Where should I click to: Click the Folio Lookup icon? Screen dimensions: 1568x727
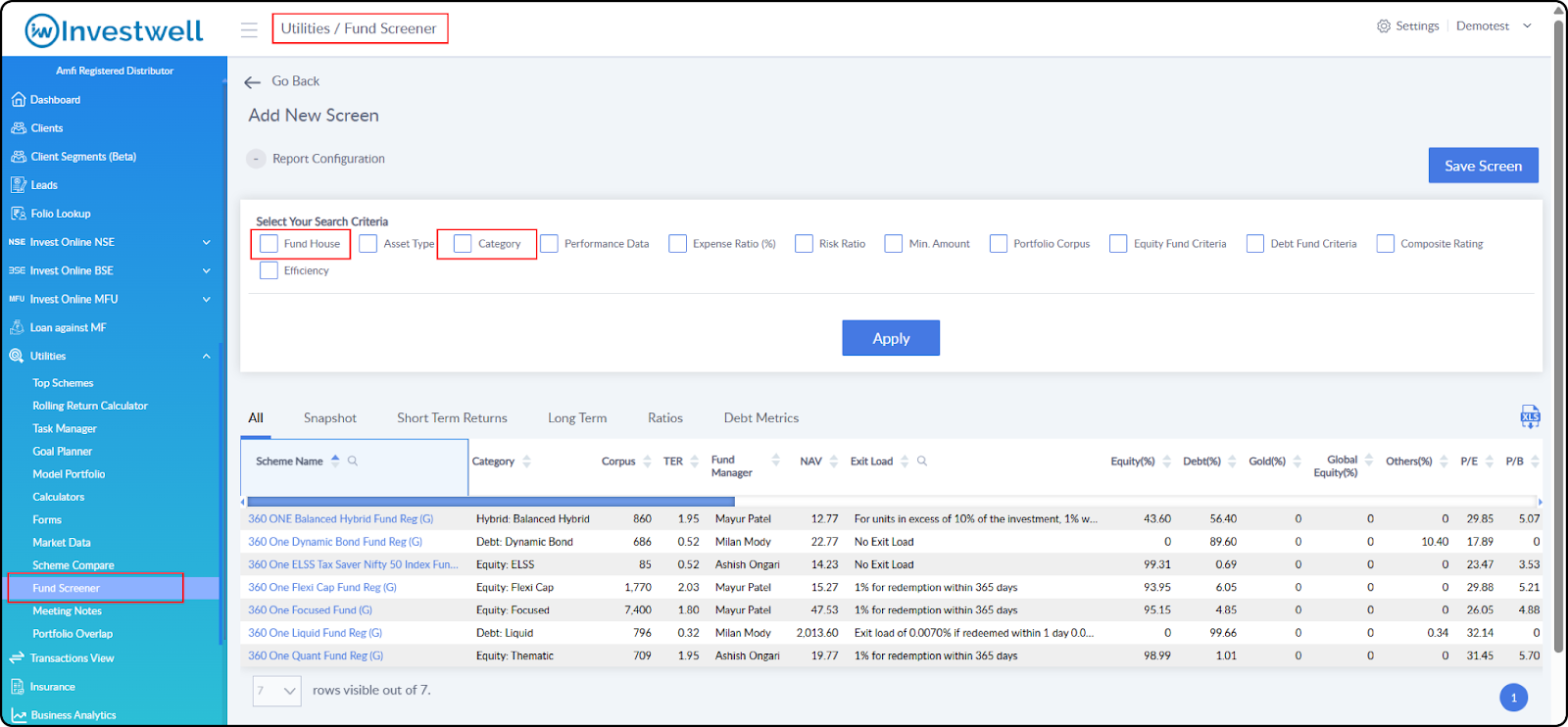[x=18, y=214]
